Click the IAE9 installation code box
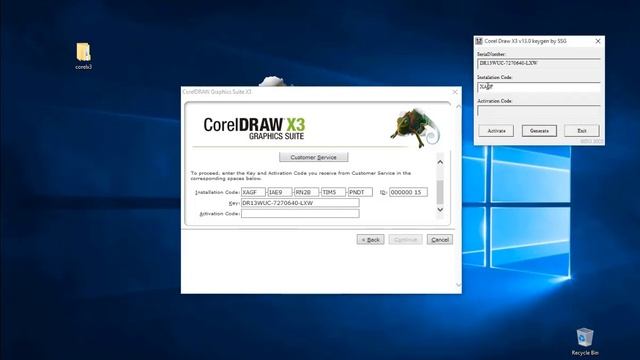Viewport: 640px width, 360px height. click(x=280, y=192)
